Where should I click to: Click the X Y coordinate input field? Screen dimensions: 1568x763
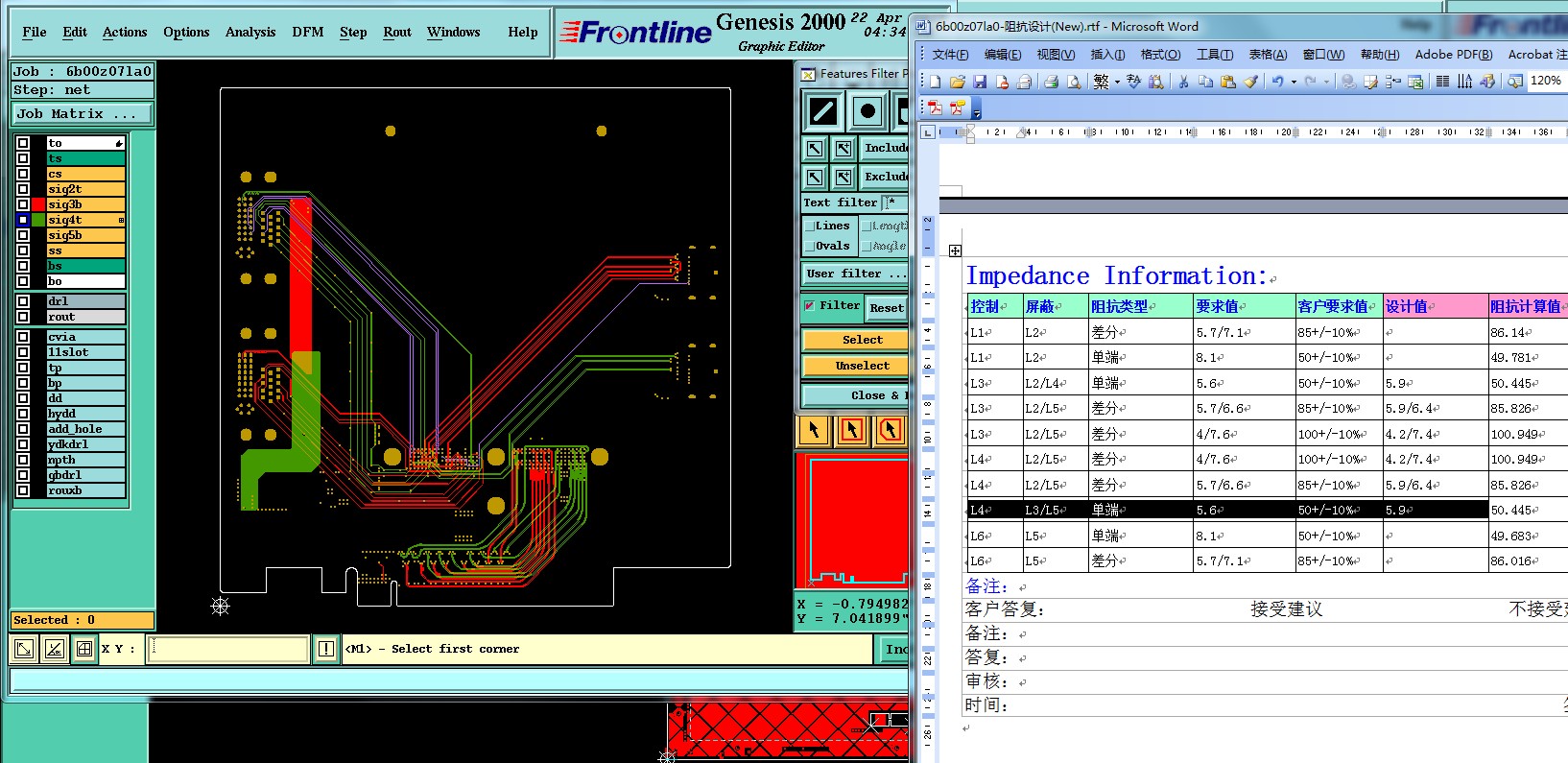click(x=228, y=649)
